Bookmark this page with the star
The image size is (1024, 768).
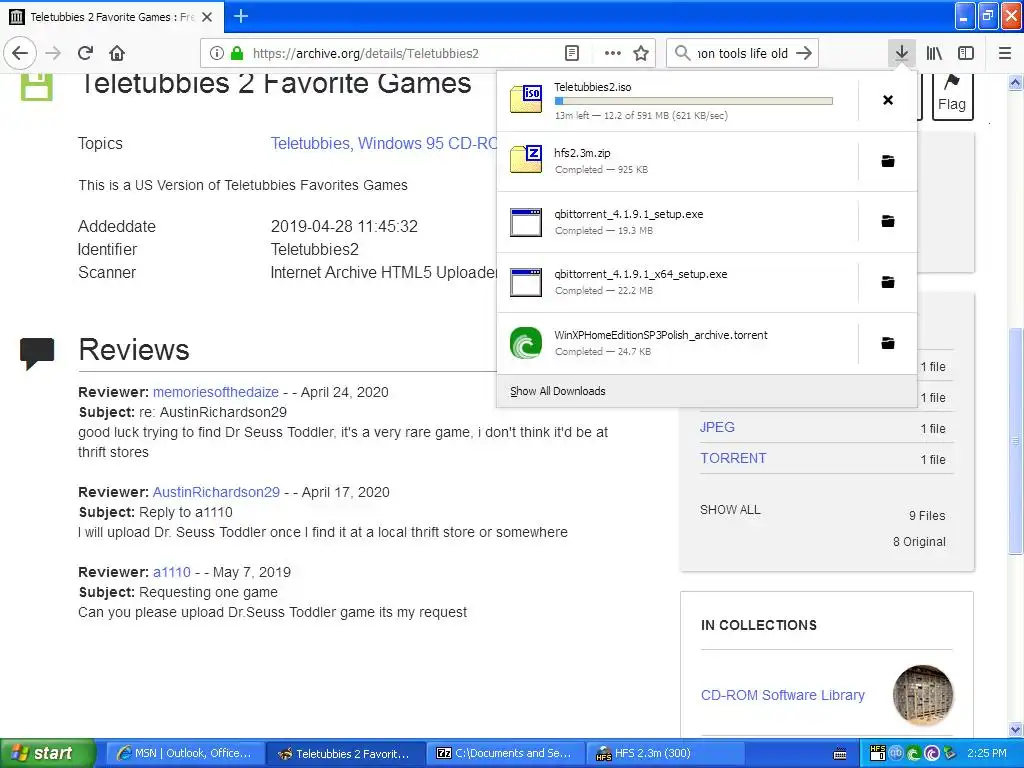click(x=641, y=53)
